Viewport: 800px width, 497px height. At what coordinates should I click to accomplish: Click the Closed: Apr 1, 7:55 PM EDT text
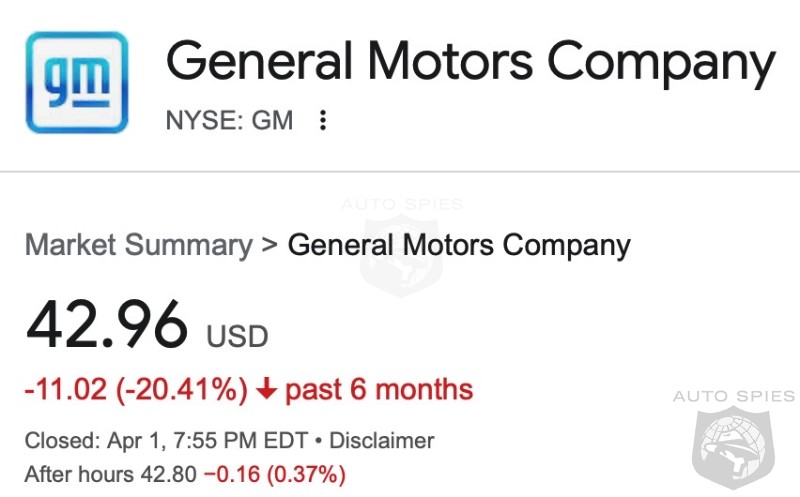[166, 440]
